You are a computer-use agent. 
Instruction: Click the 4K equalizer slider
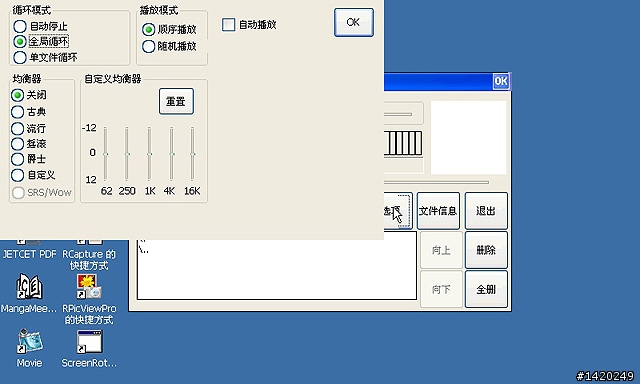coord(171,154)
